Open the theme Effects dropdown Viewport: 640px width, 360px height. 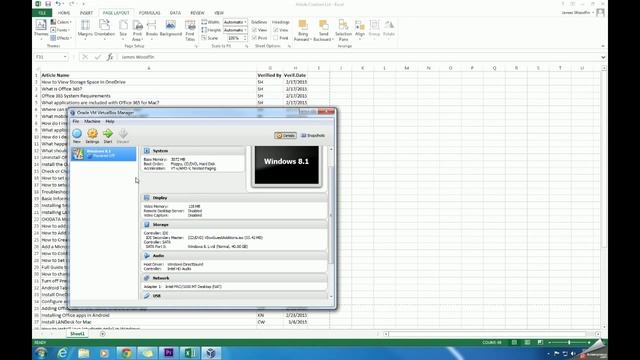click(61, 38)
